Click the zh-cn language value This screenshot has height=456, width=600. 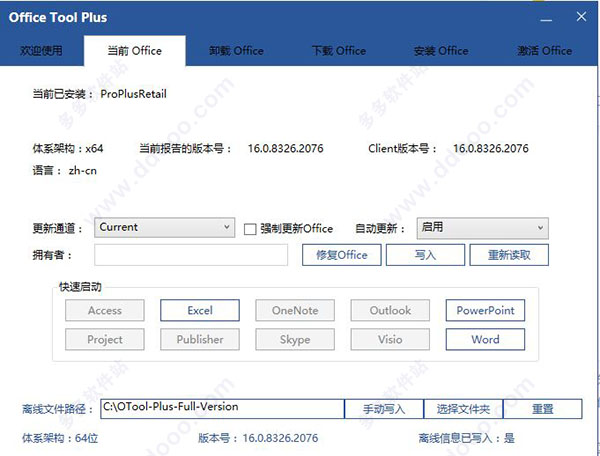pyautogui.click(x=83, y=171)
